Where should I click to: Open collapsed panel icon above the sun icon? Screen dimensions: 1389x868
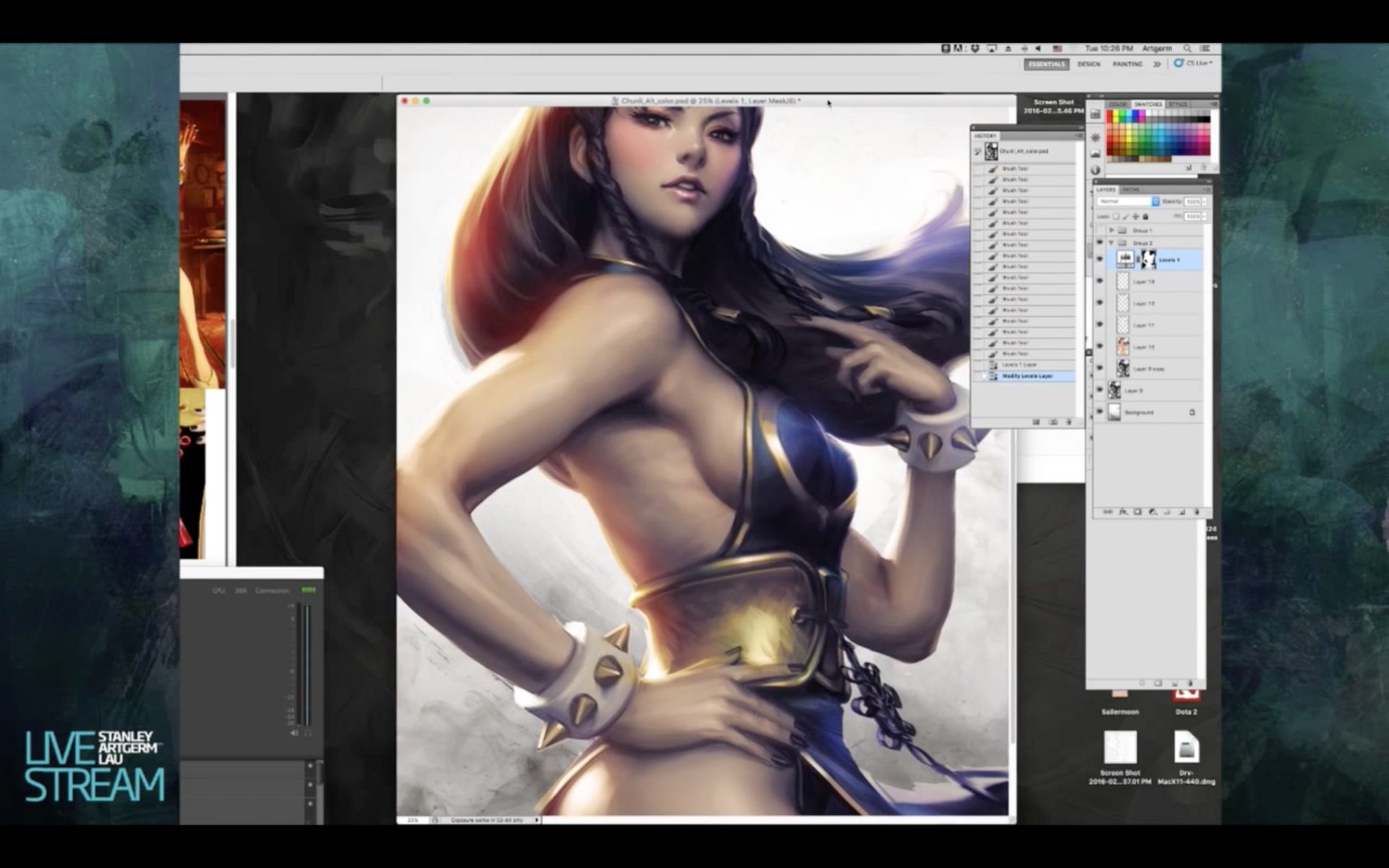(1095, 114)
